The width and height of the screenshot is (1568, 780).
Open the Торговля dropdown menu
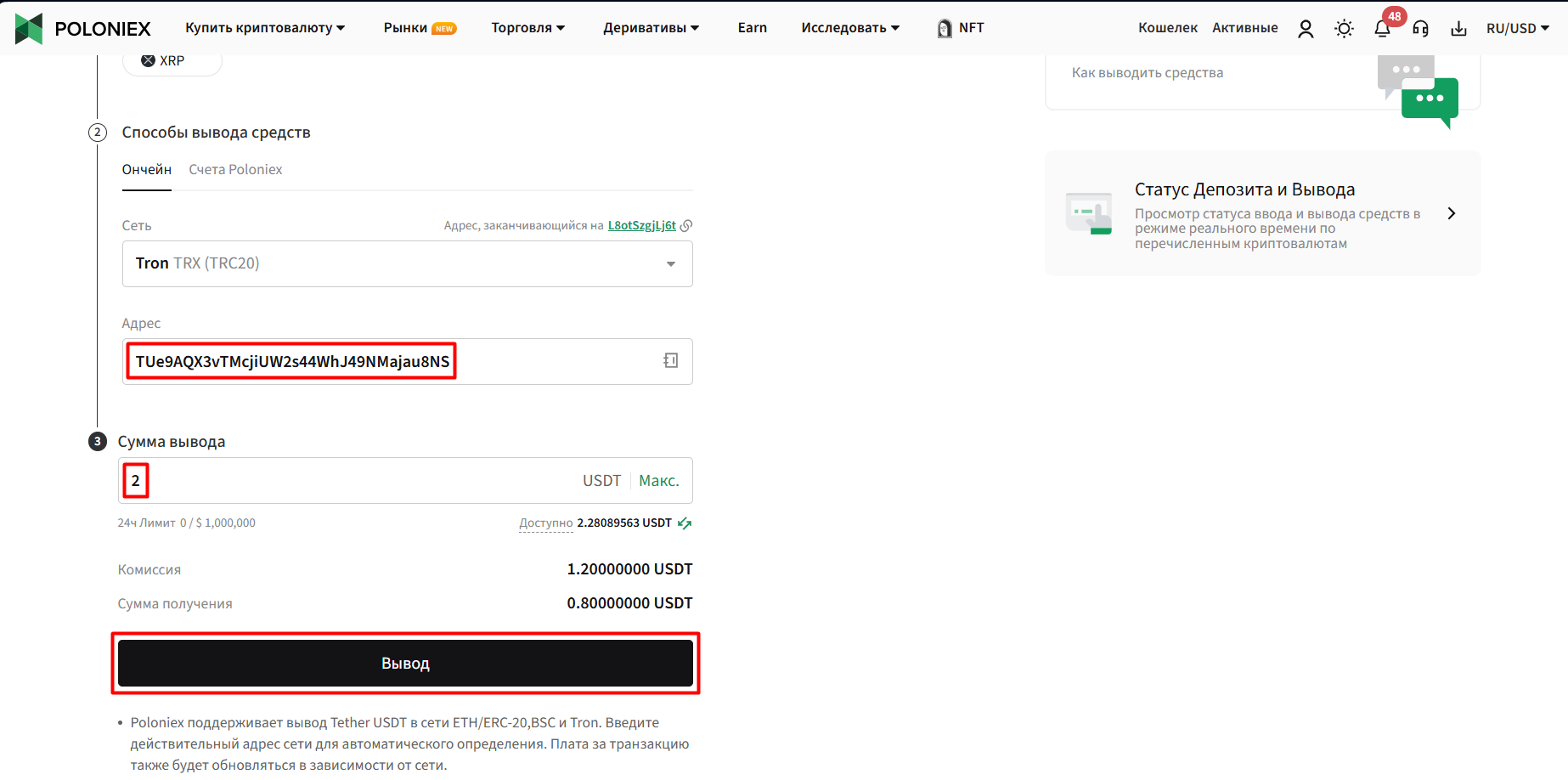point(527,28)
